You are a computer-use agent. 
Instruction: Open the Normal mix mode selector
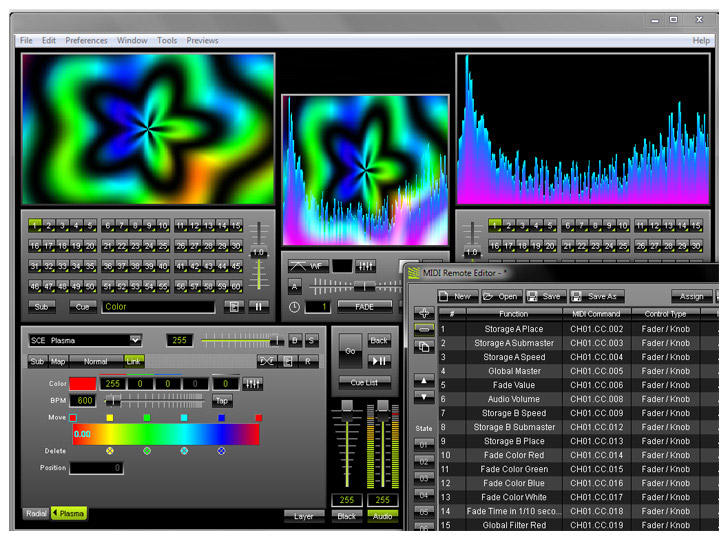coord(96,360)
